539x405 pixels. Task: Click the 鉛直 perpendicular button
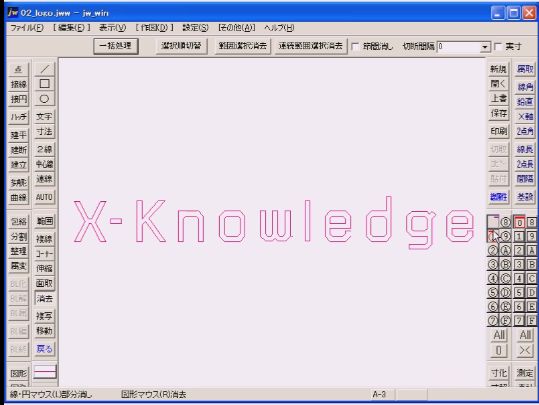point(525,102)
